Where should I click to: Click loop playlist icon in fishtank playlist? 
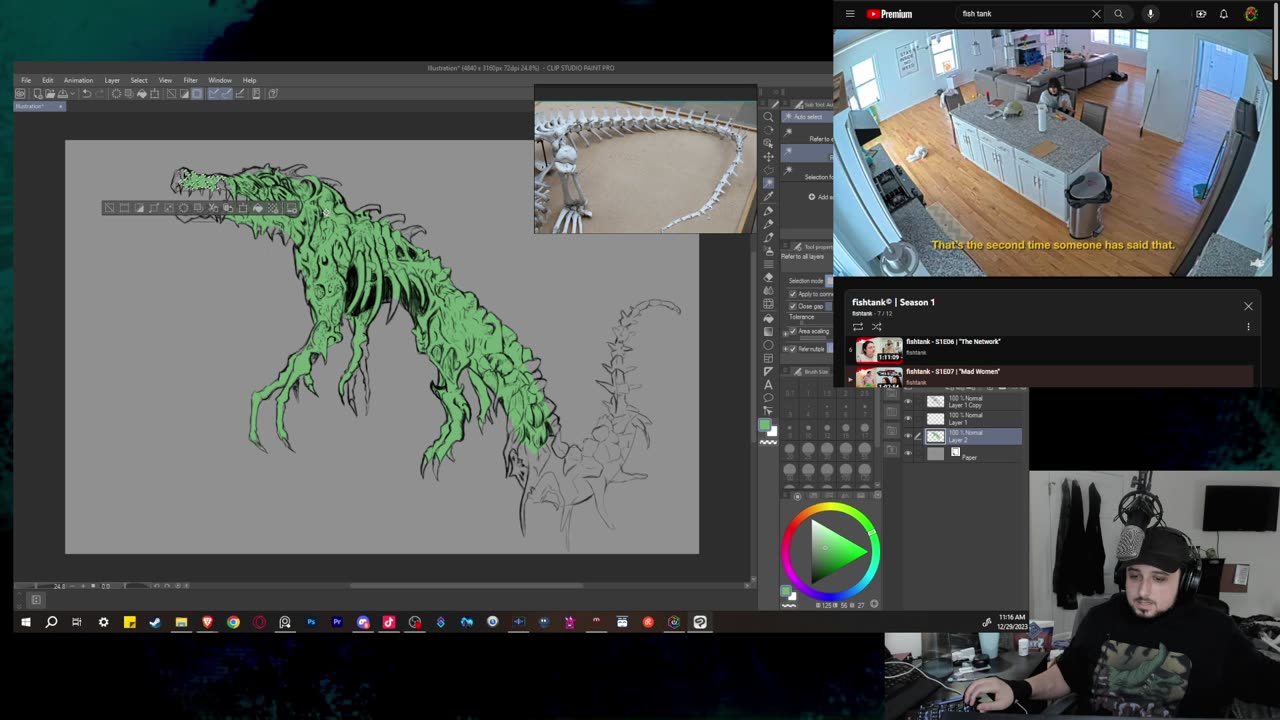(x=857, y=327)
